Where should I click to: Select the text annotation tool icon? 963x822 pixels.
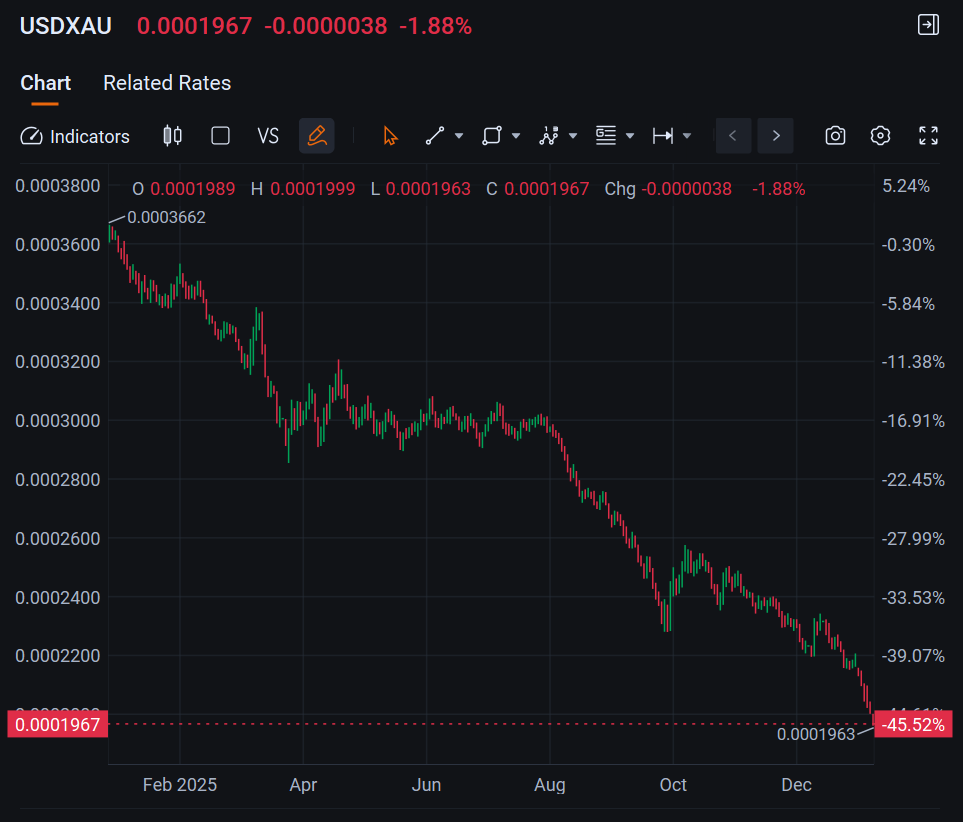point(606,136)
